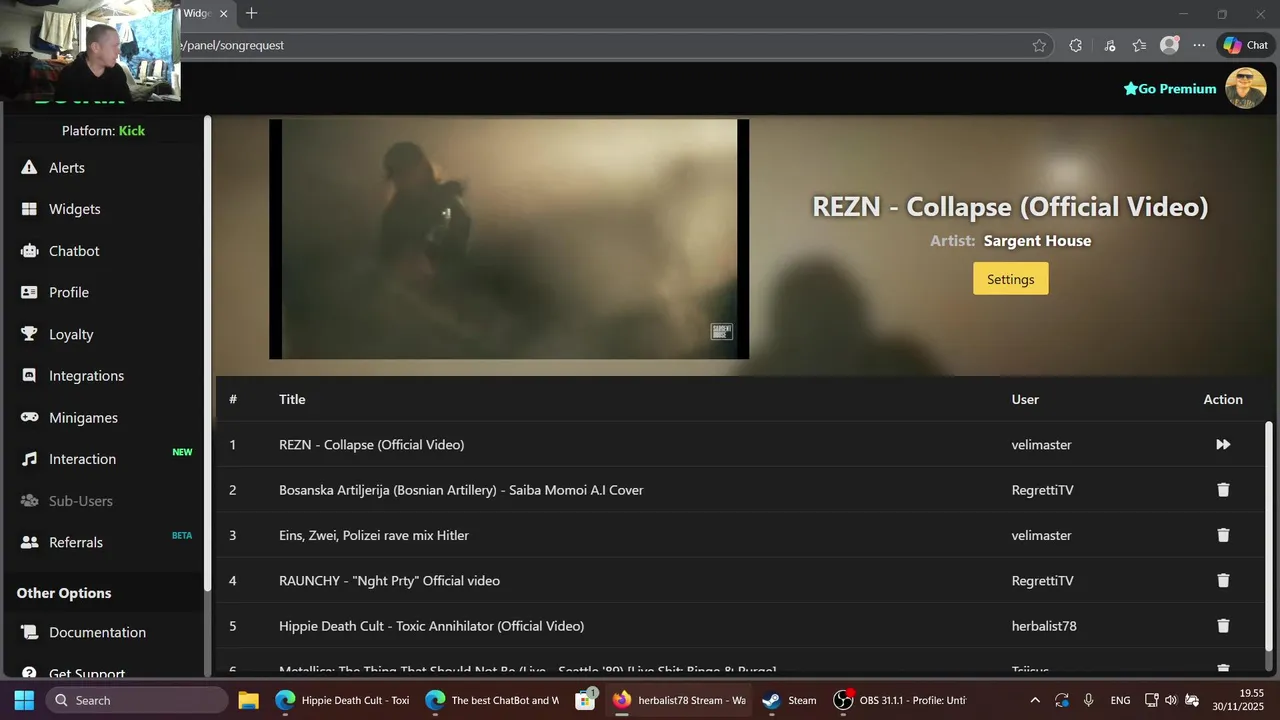1280x720 pixels.
Task: Open the taskbar volume control
Action: 1171,700
